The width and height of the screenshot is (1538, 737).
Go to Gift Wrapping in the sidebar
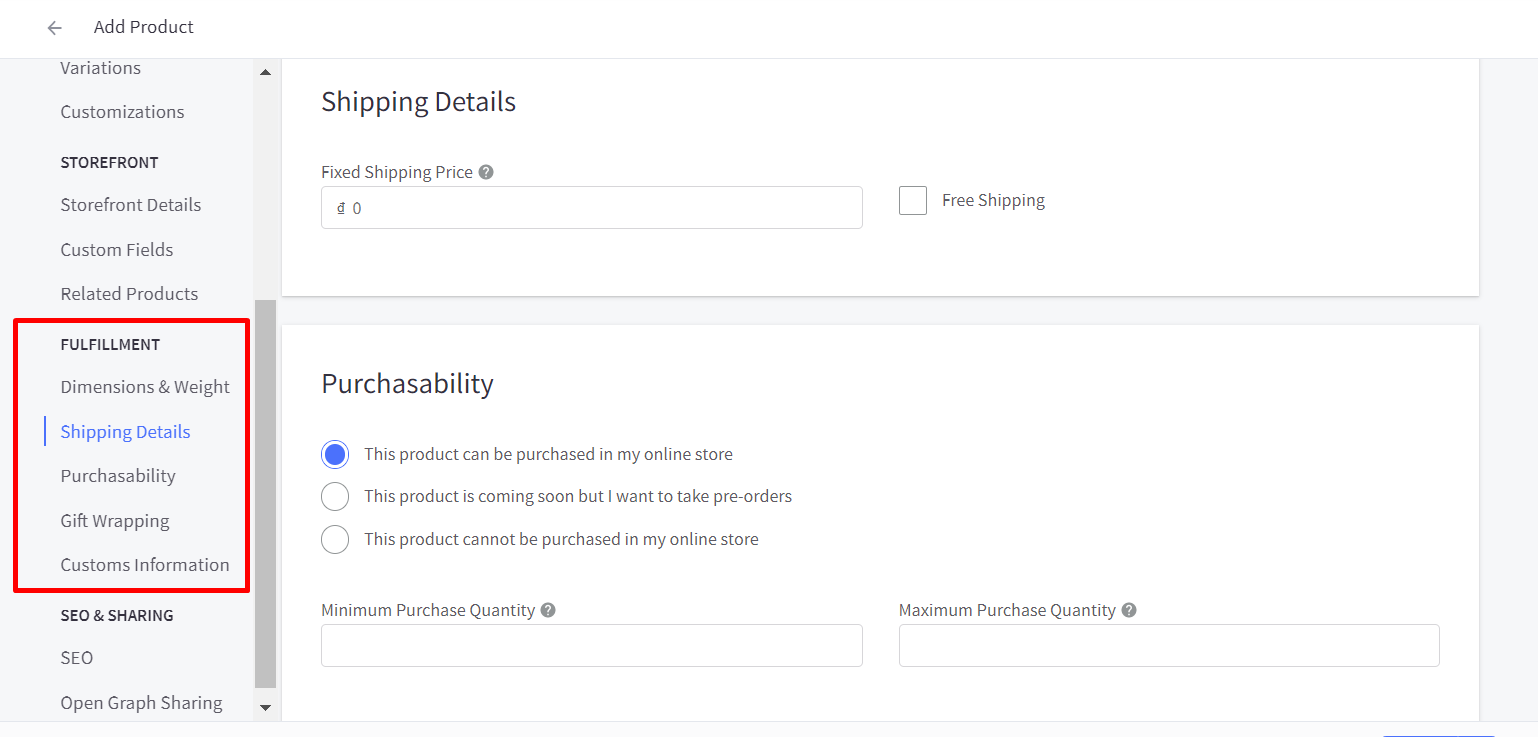point(115,521)
